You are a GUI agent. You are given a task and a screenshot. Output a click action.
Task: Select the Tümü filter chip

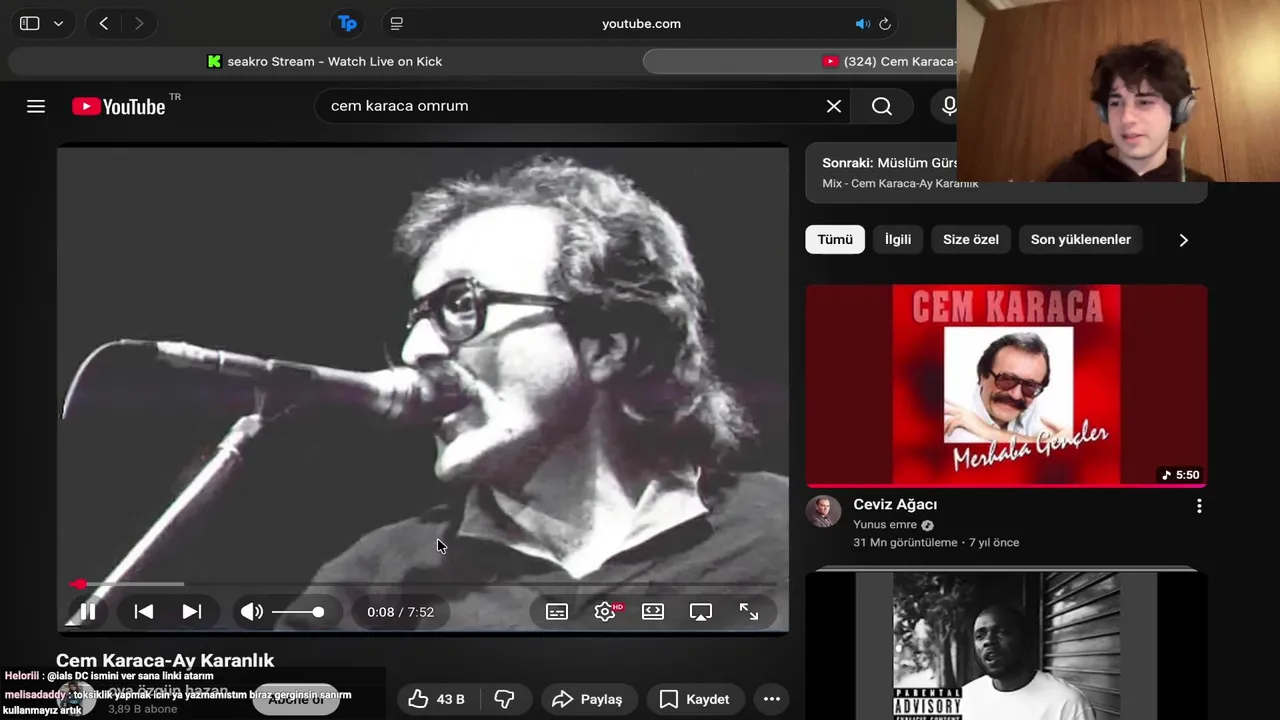point(835,239)
